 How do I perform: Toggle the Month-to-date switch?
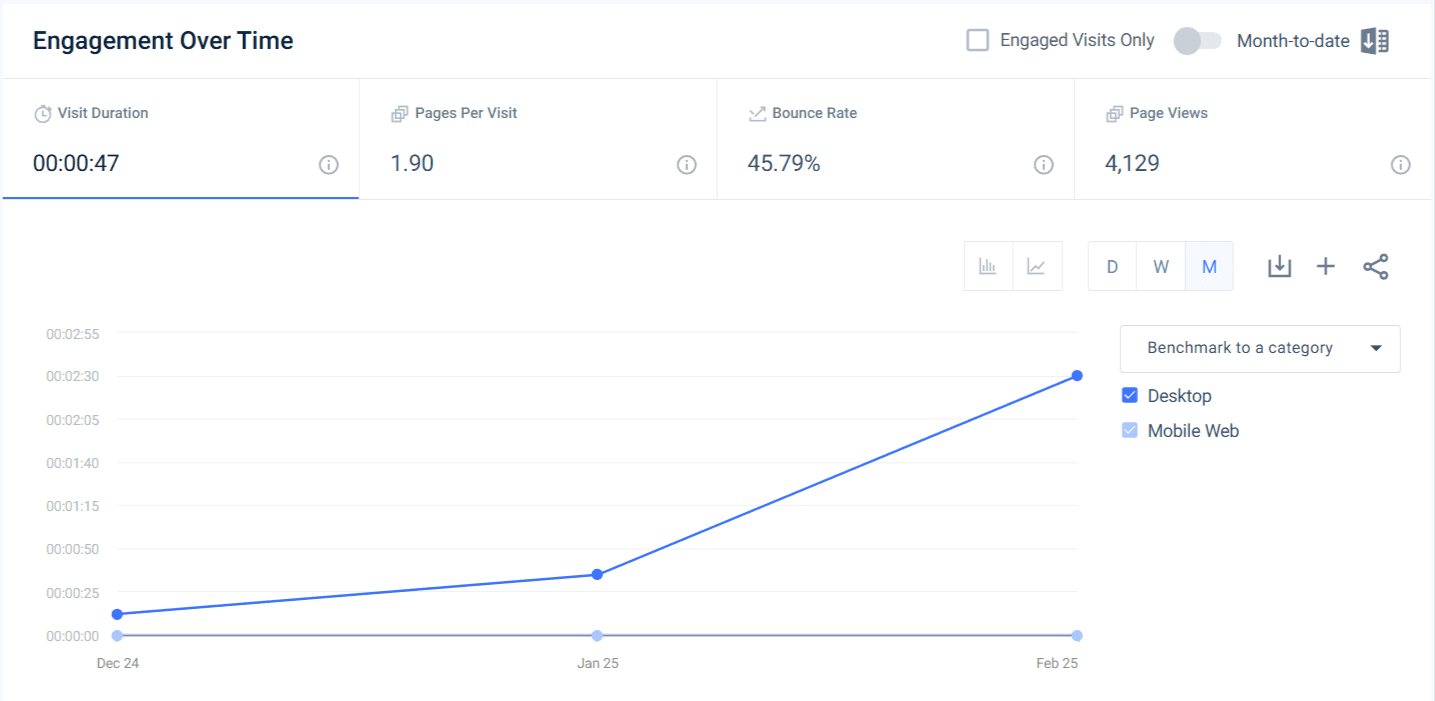[1198, 41]
